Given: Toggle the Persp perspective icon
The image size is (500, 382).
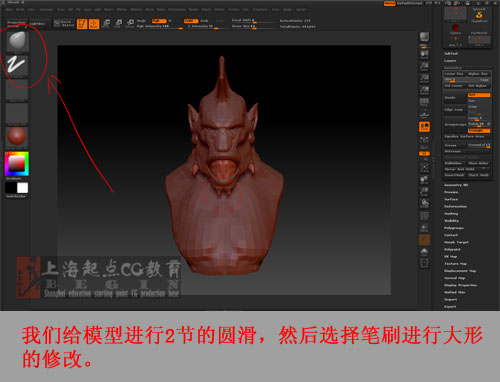Looking at the screenshot, I should click(x=424, y=103).
